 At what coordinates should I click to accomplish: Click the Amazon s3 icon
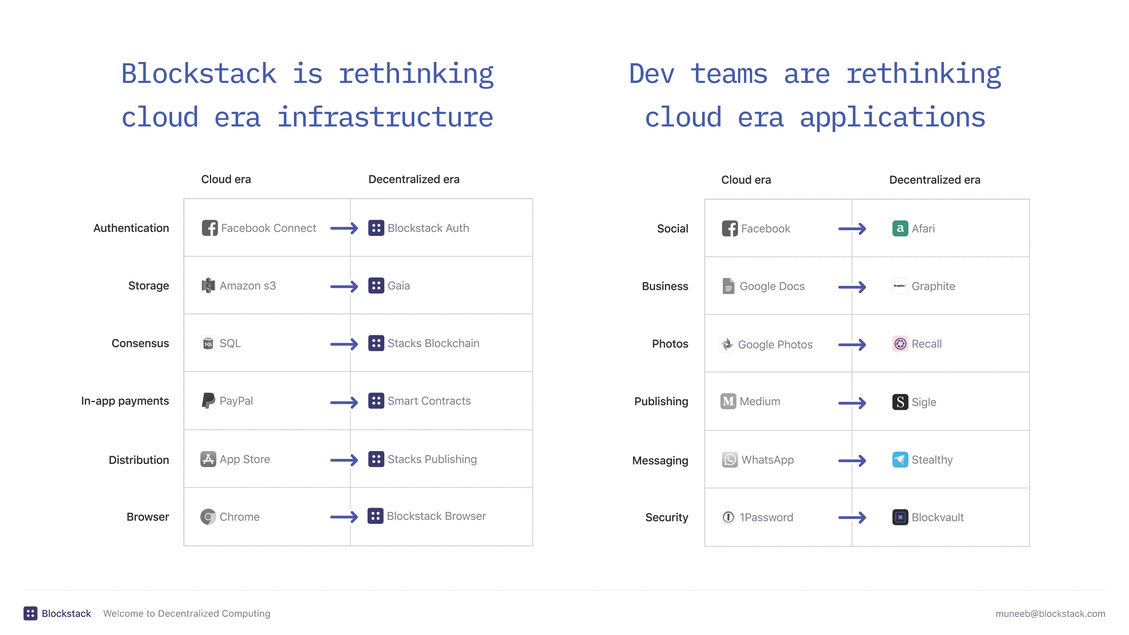pyautogui.click(x=208, y=286)
